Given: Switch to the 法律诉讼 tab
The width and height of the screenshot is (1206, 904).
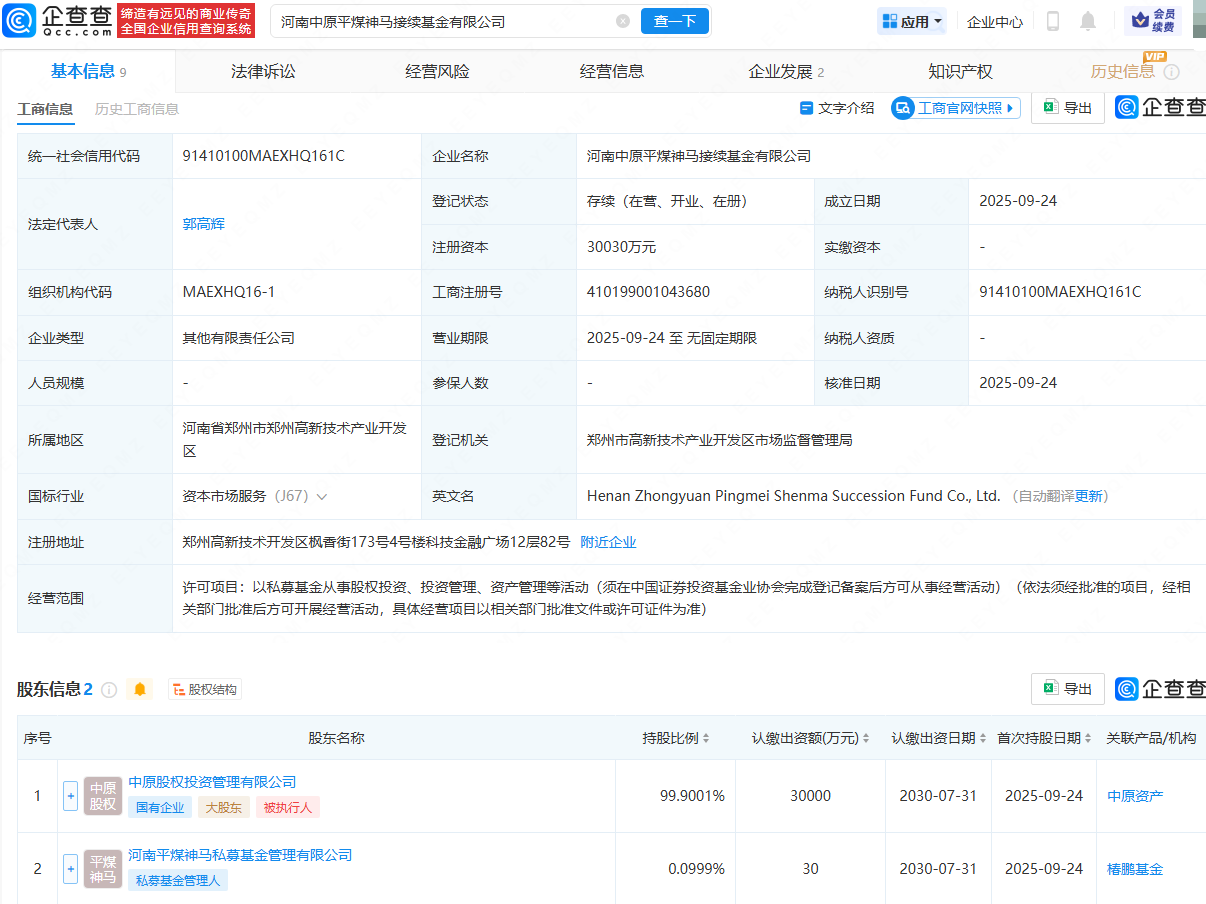Looking at the screenshot, I should coord(263,71).
